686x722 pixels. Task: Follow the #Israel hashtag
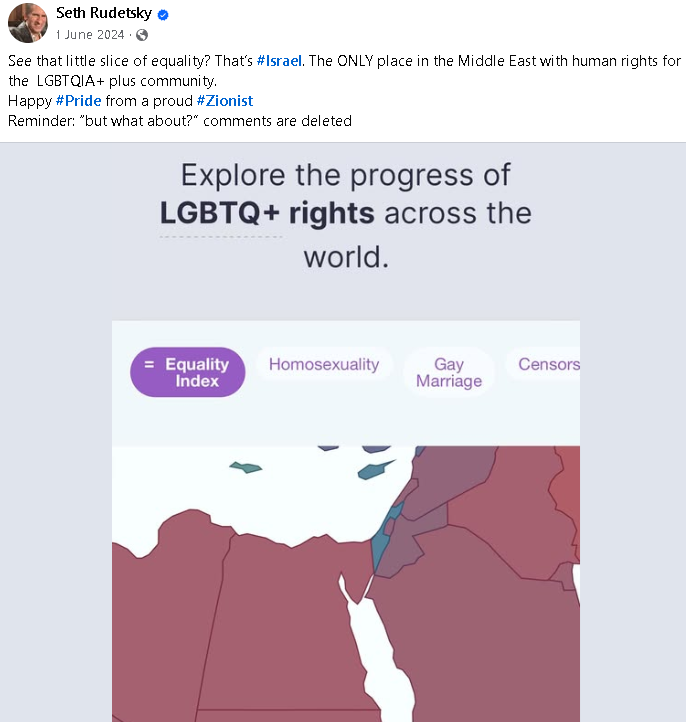[279, 61]
